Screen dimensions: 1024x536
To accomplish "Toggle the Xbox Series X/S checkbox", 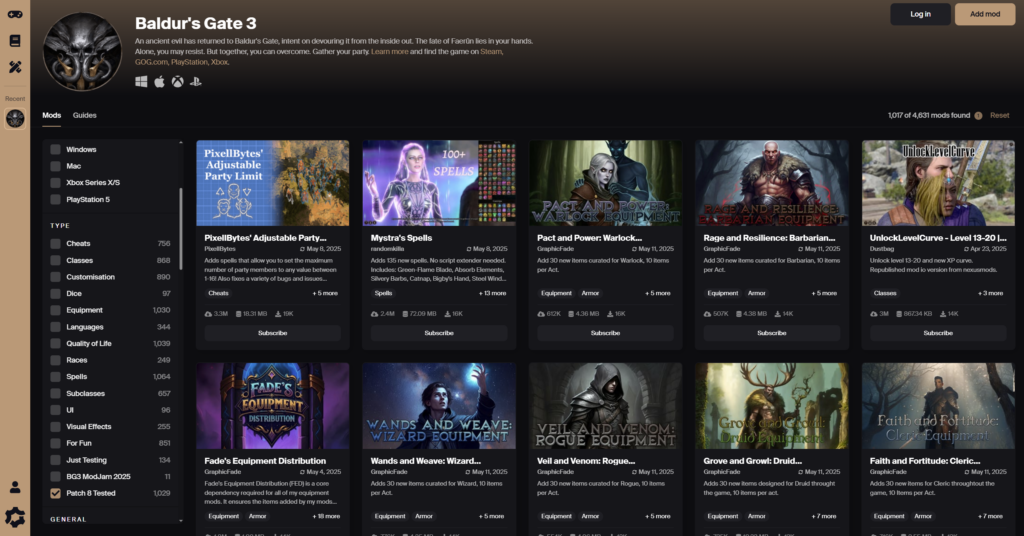I will 56,183.
